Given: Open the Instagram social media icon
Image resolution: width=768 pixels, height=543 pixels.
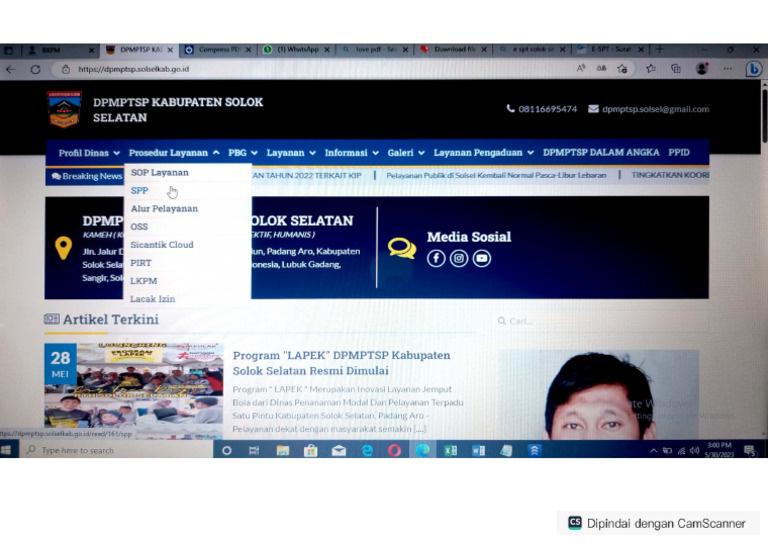Looking at the screenshot, I should click(x=458, y=258).
